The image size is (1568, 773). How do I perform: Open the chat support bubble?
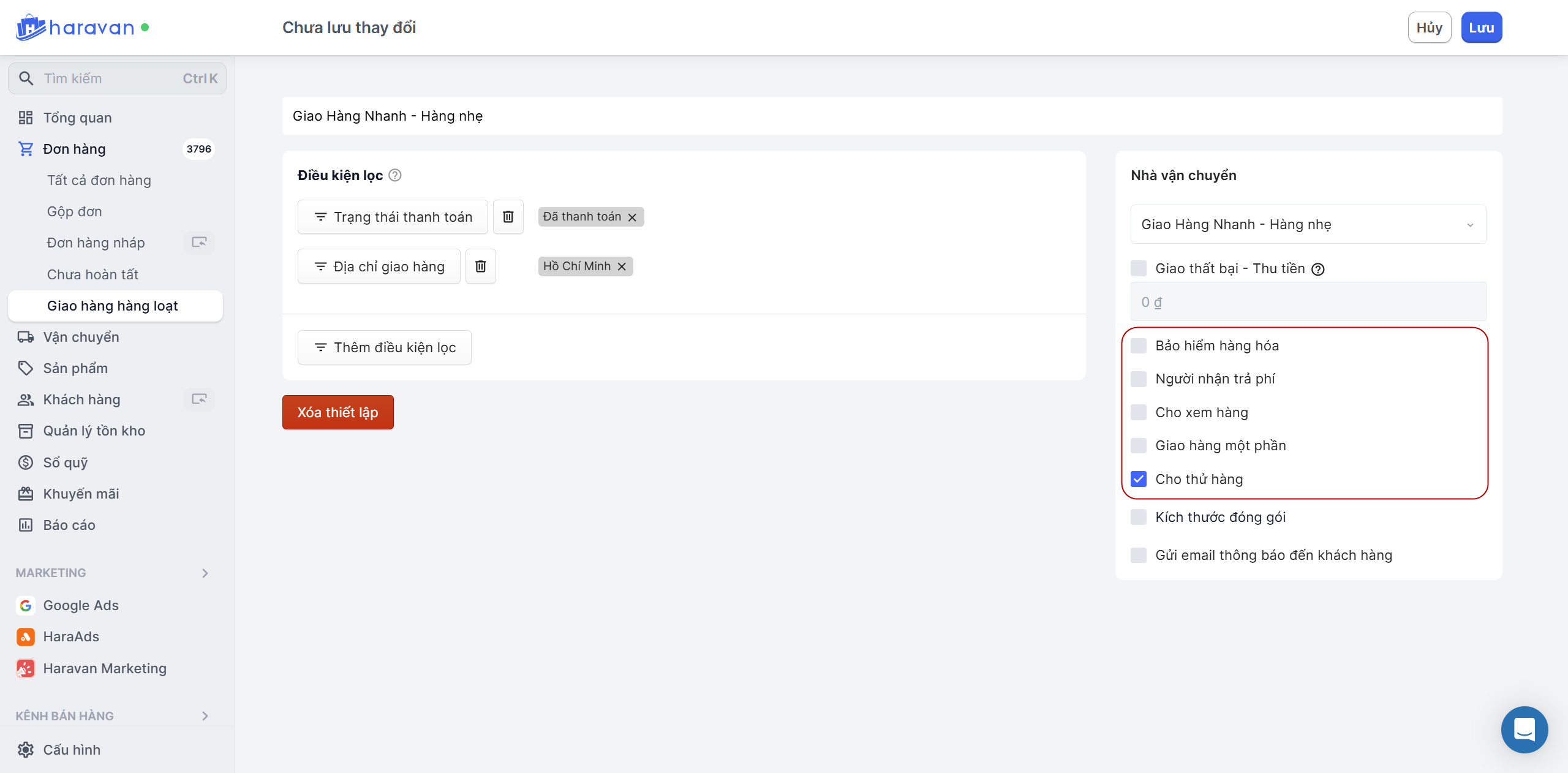click(x=1524, y=730)
